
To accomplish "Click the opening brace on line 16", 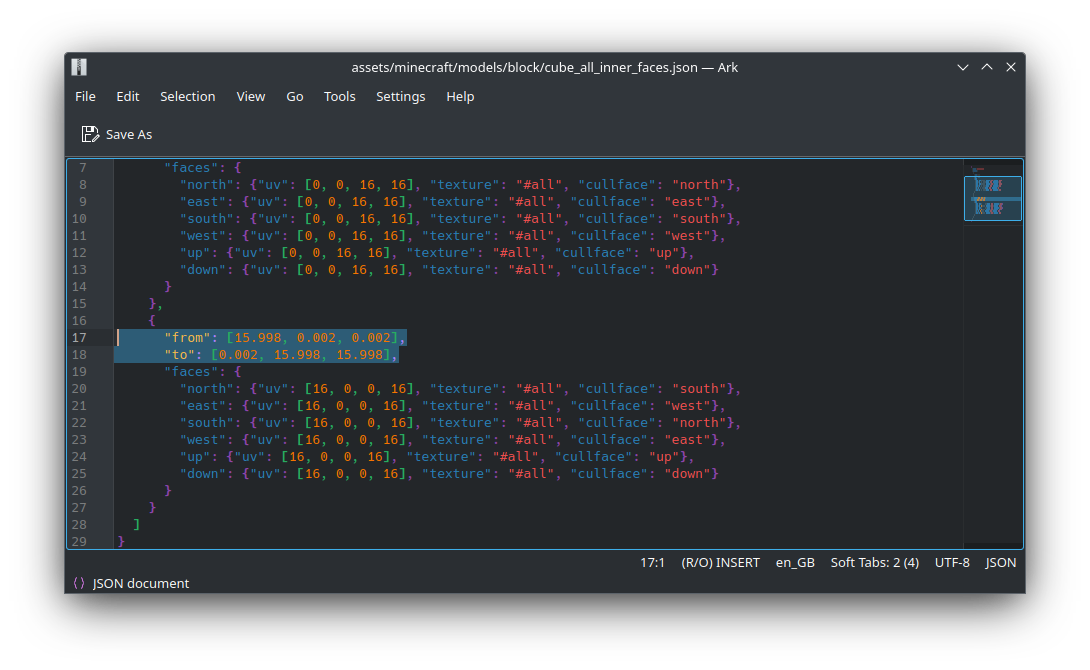I will [152, 320].
